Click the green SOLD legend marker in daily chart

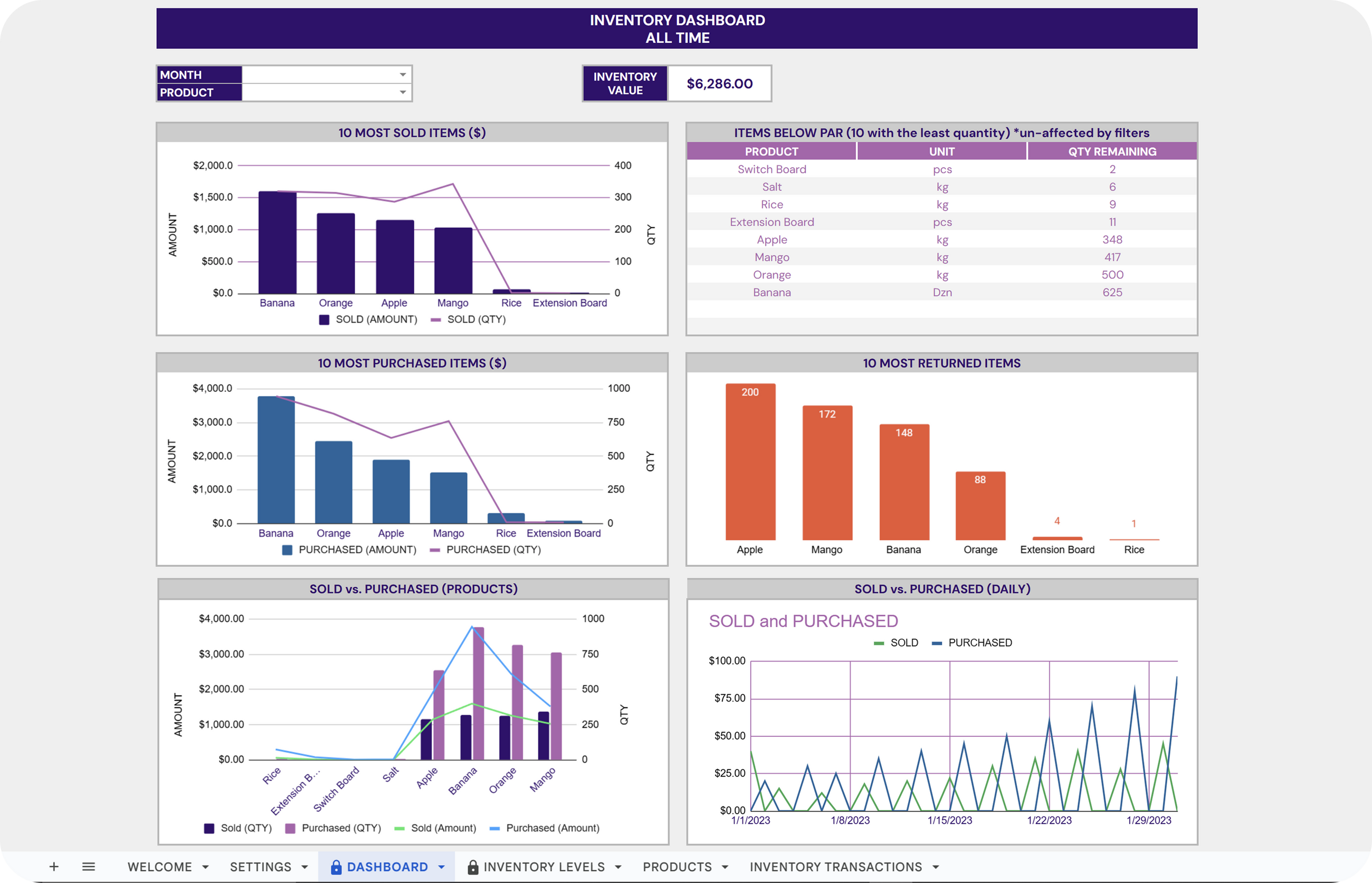coord(879,644)
